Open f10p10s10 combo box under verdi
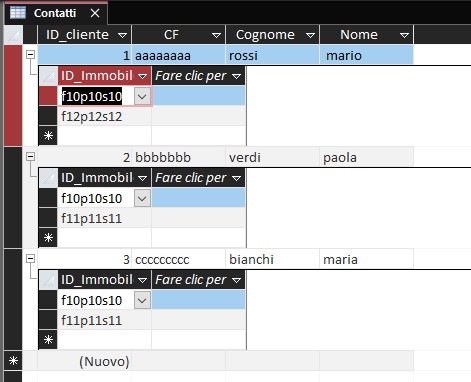The height and width of the screenshot is (382, 471). click(142, 199)
